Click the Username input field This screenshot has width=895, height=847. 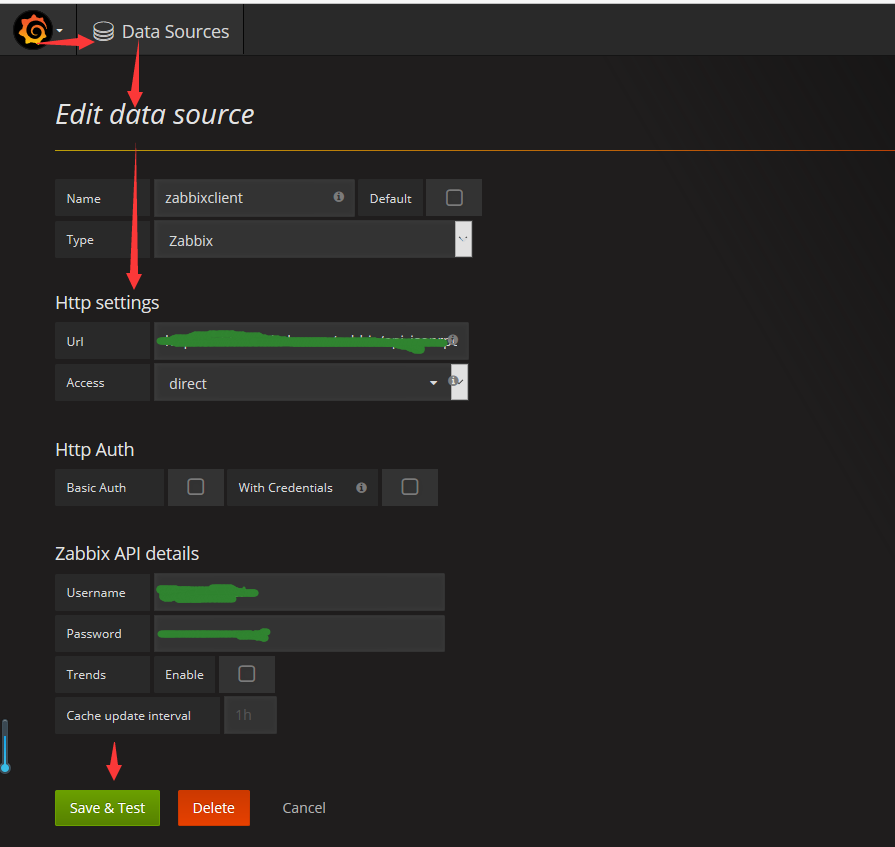[x=299, y=592]
